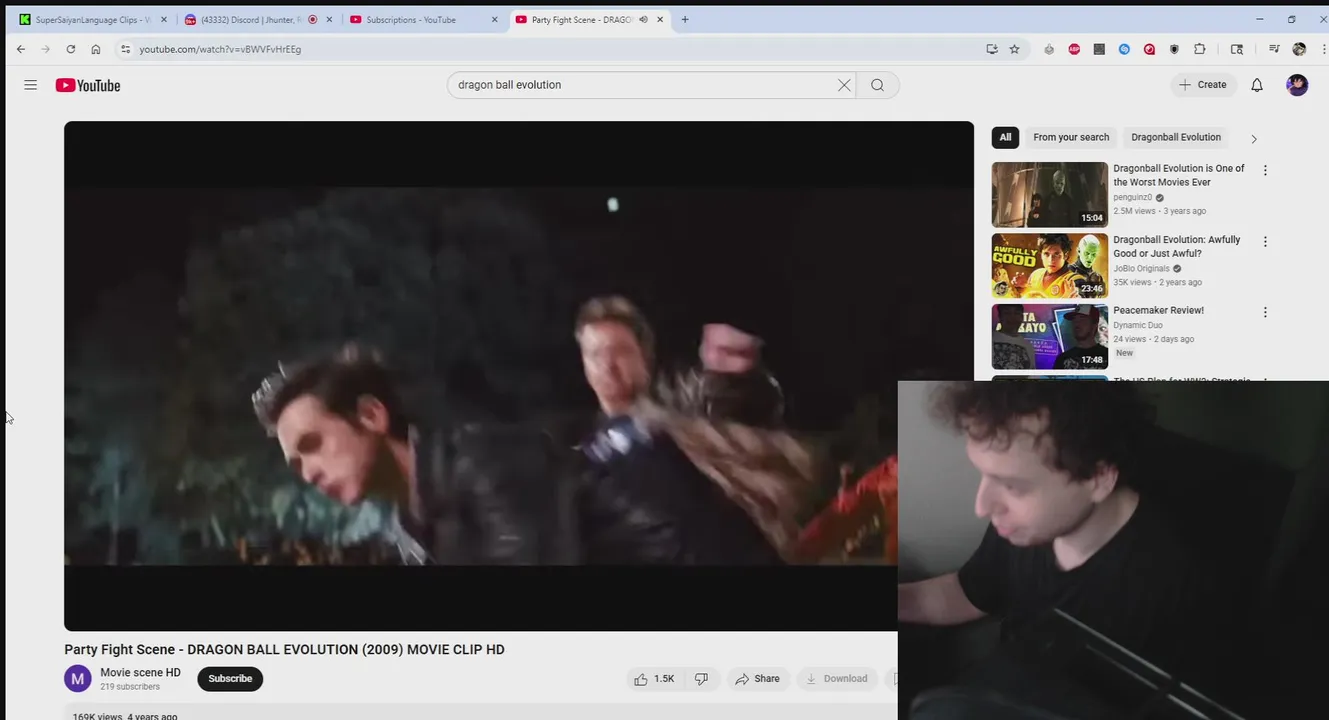Clear the search box with X
This screenshot has height=720, width=1329.
tap(844, 85)
